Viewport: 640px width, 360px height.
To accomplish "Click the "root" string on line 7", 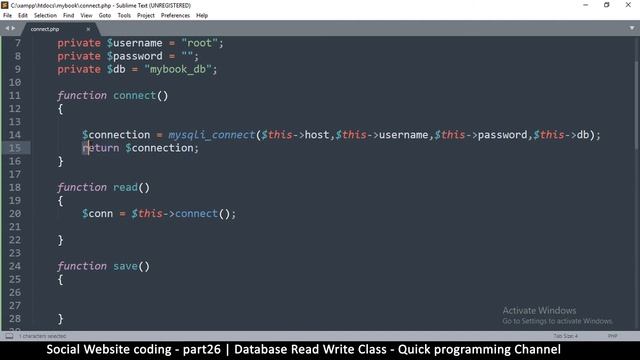I will pos(200,43).
